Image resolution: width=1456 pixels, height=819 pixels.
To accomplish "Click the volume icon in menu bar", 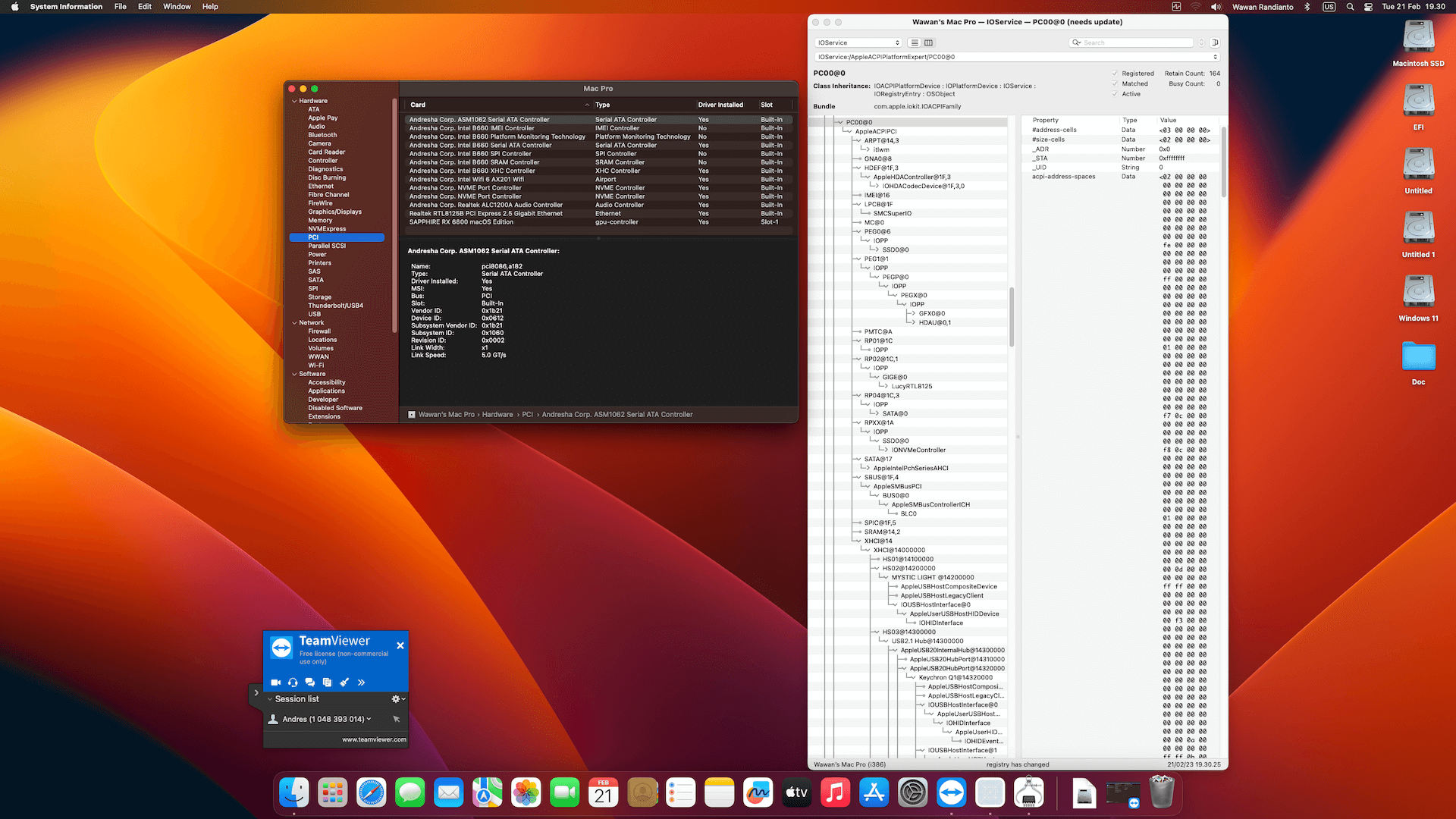I will click(1216, 7).
